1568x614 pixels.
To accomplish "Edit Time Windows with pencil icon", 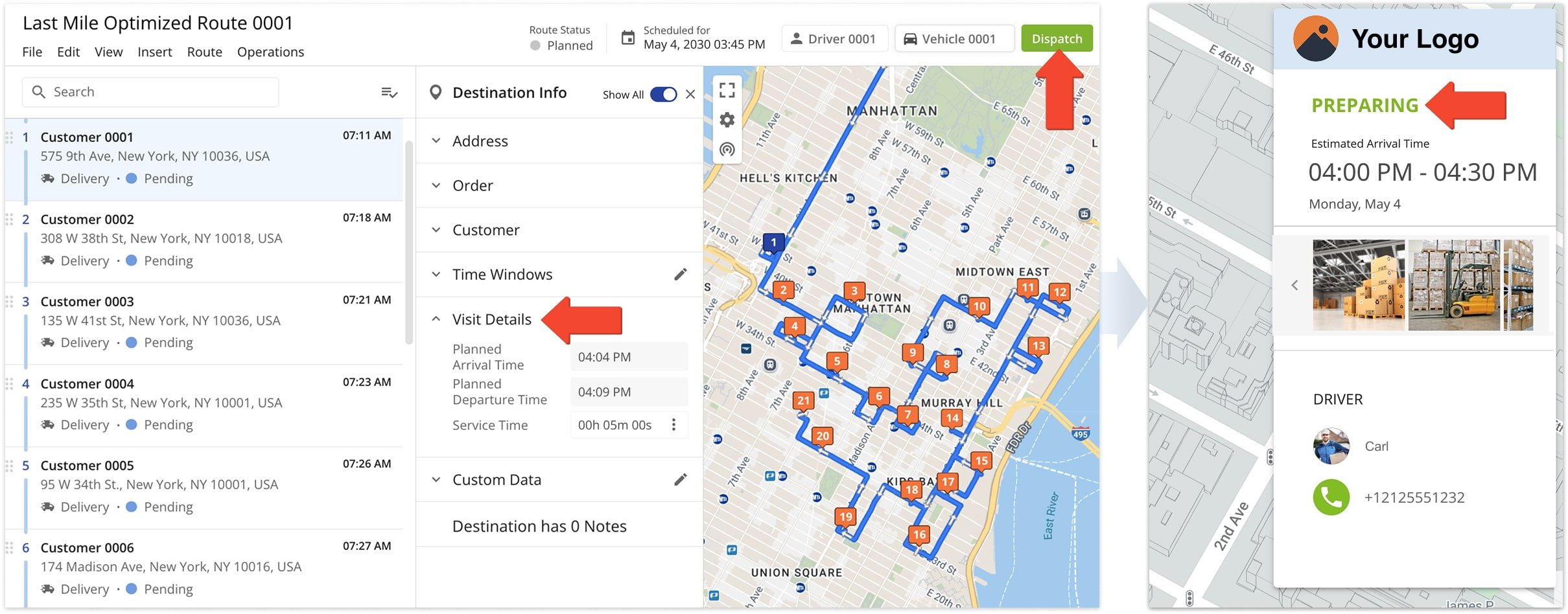I will pos(680,275).
